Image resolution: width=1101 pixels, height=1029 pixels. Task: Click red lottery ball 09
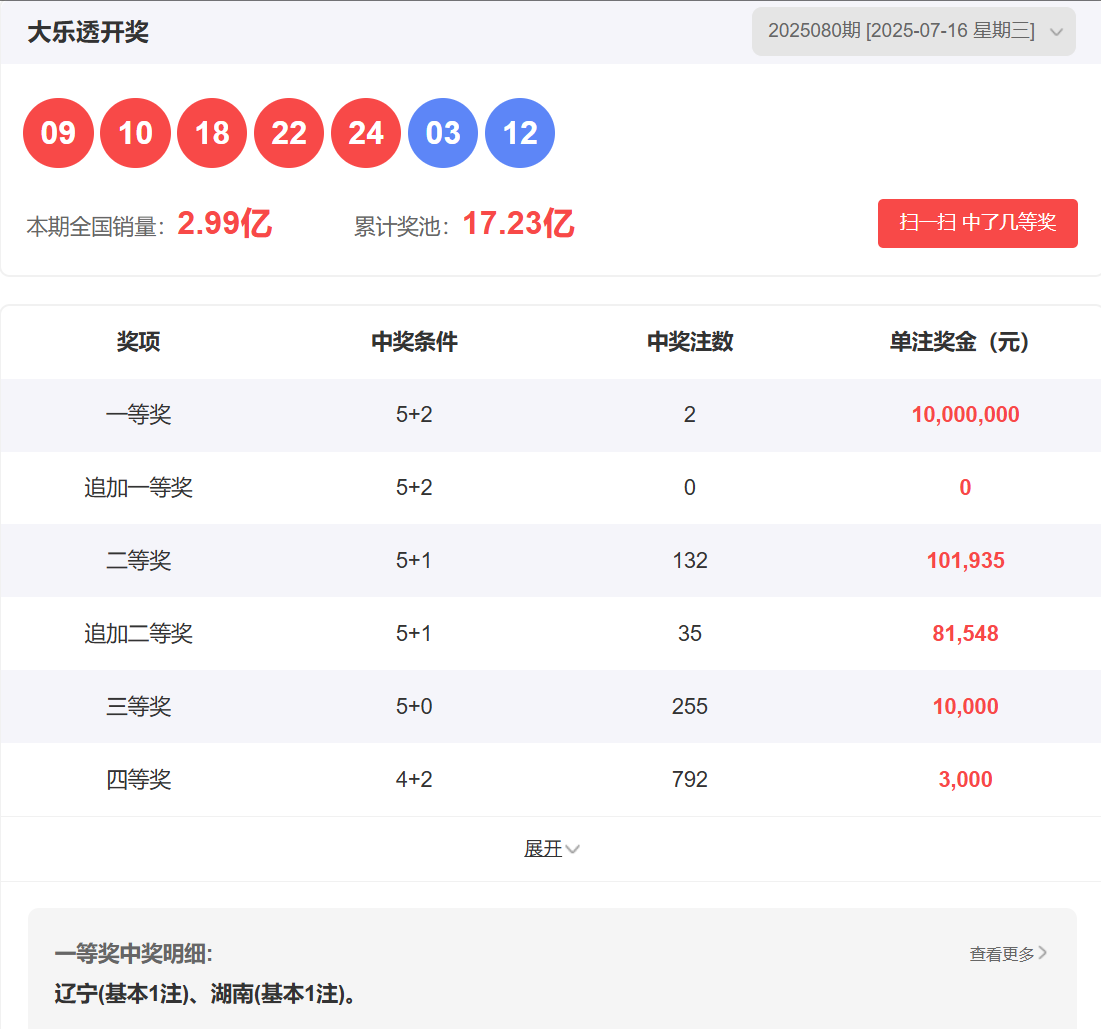coord(58,133)
